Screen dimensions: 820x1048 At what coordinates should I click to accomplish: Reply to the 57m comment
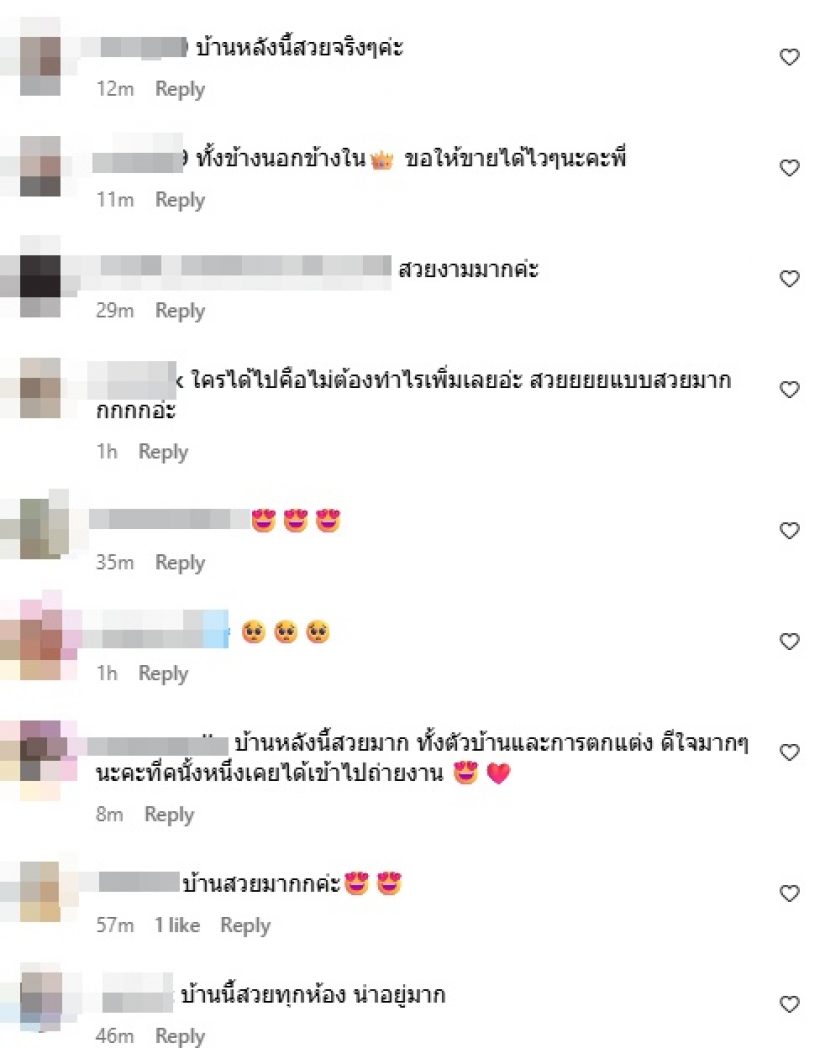[245, 926]
